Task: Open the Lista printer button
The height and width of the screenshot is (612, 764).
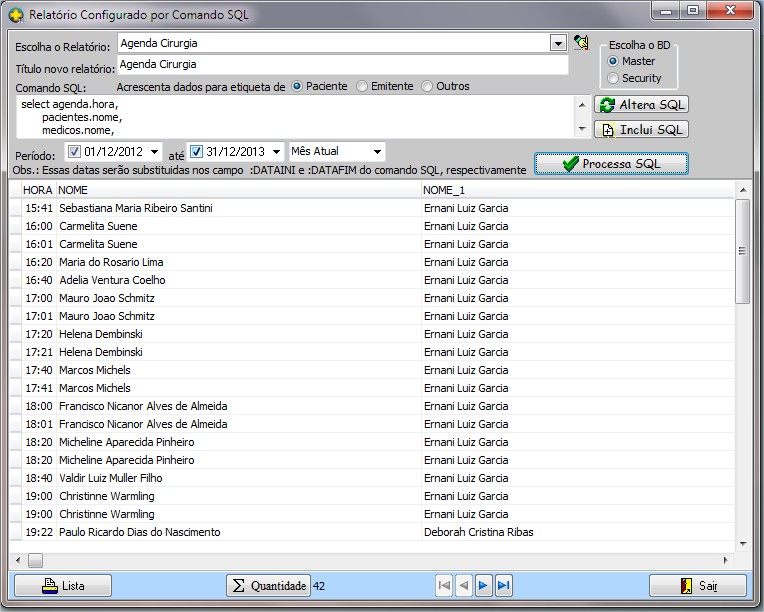Action: pyautogui.click(x=63, y=585)
